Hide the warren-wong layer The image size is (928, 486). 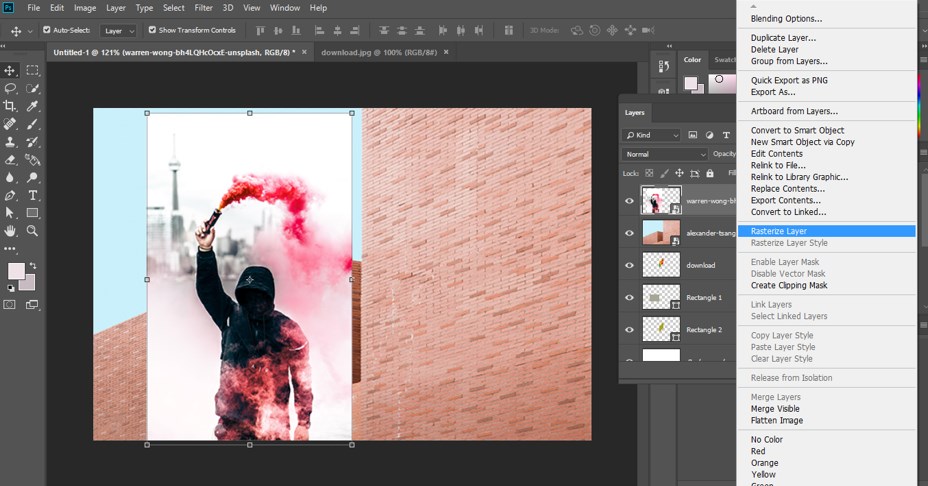coord(630,201)
